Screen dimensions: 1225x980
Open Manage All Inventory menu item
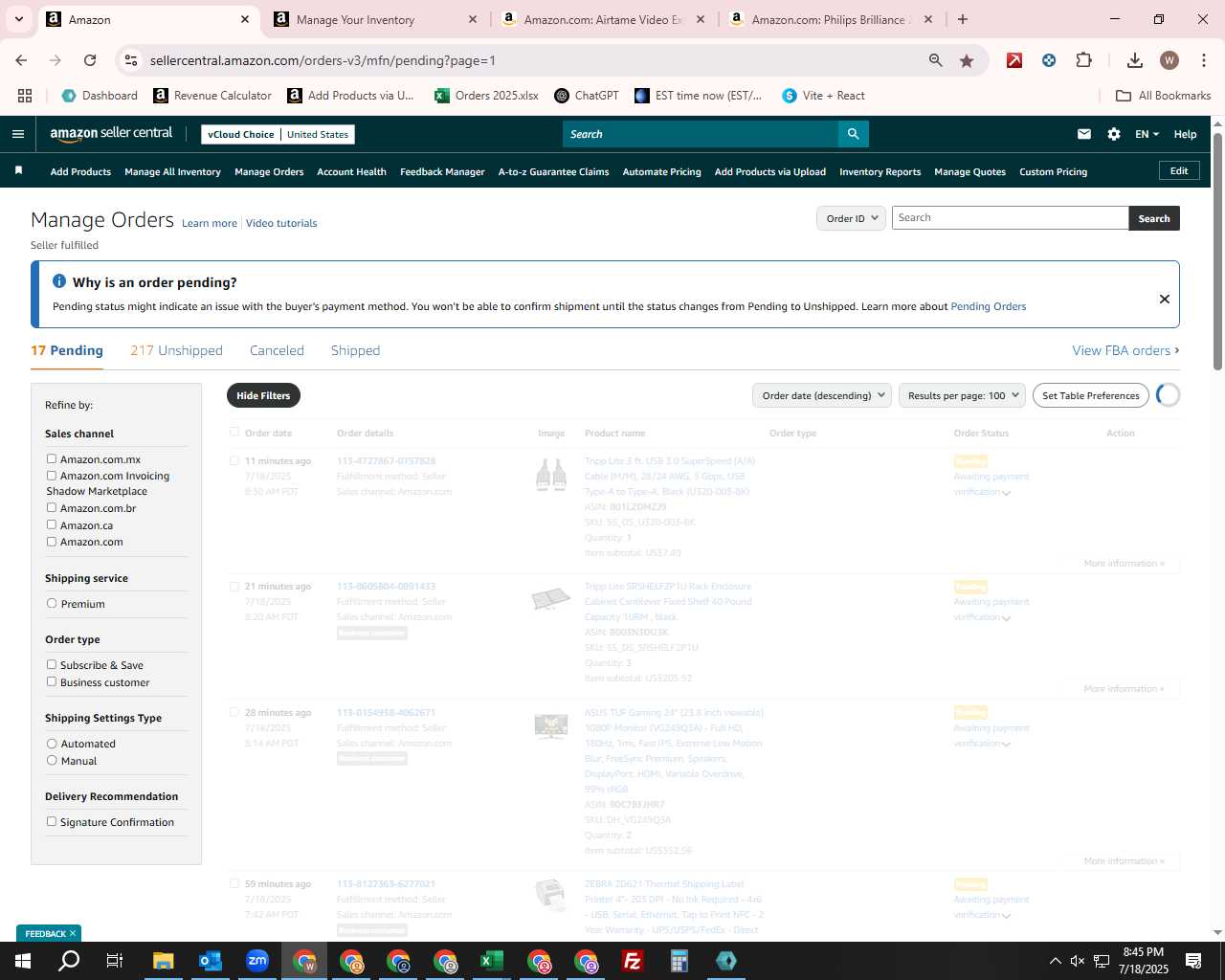[172, 171]
